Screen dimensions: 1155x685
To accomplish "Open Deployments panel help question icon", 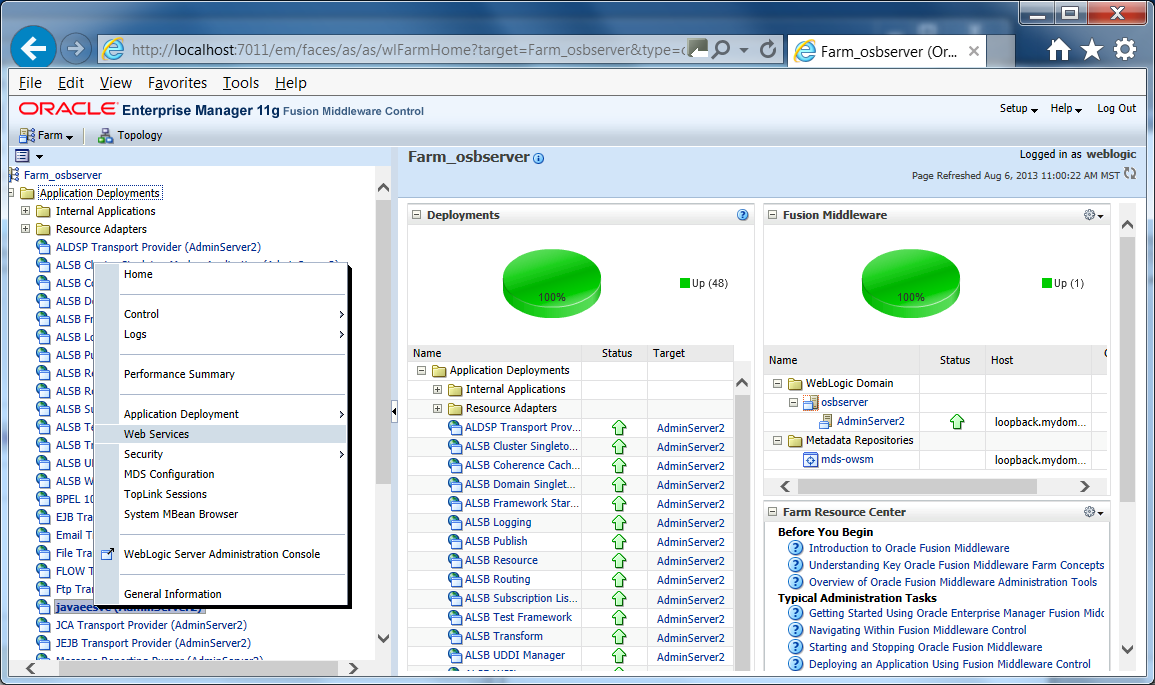I will point(742,215).
